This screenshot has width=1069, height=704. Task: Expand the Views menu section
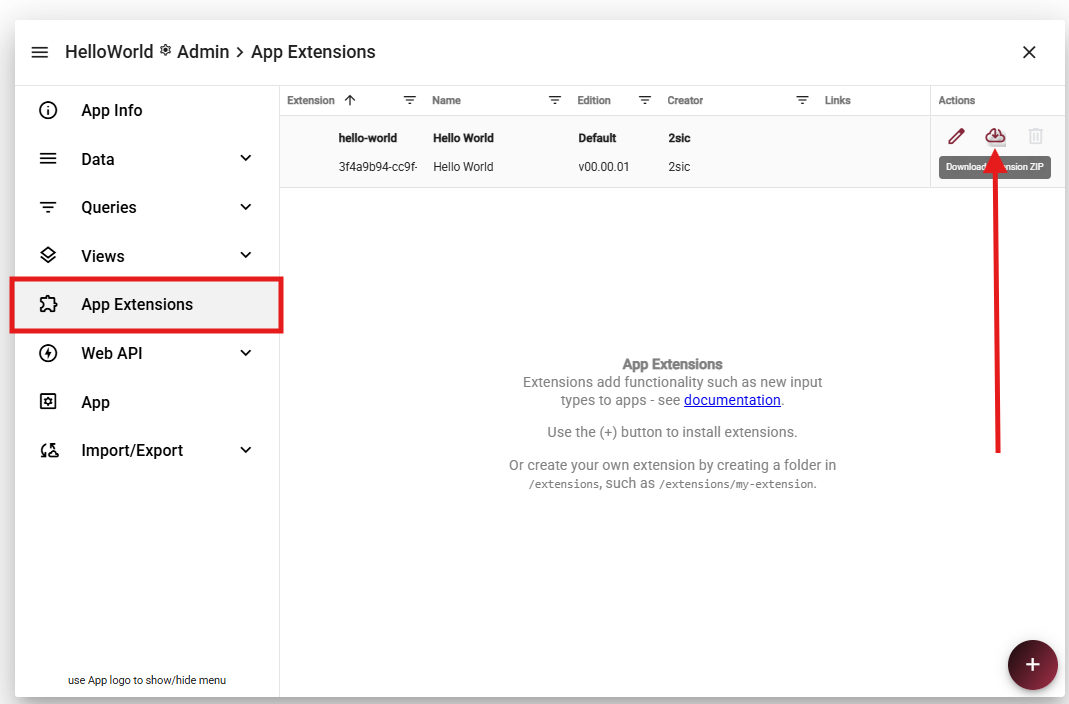pyautogui.click(x=246, y=255)
